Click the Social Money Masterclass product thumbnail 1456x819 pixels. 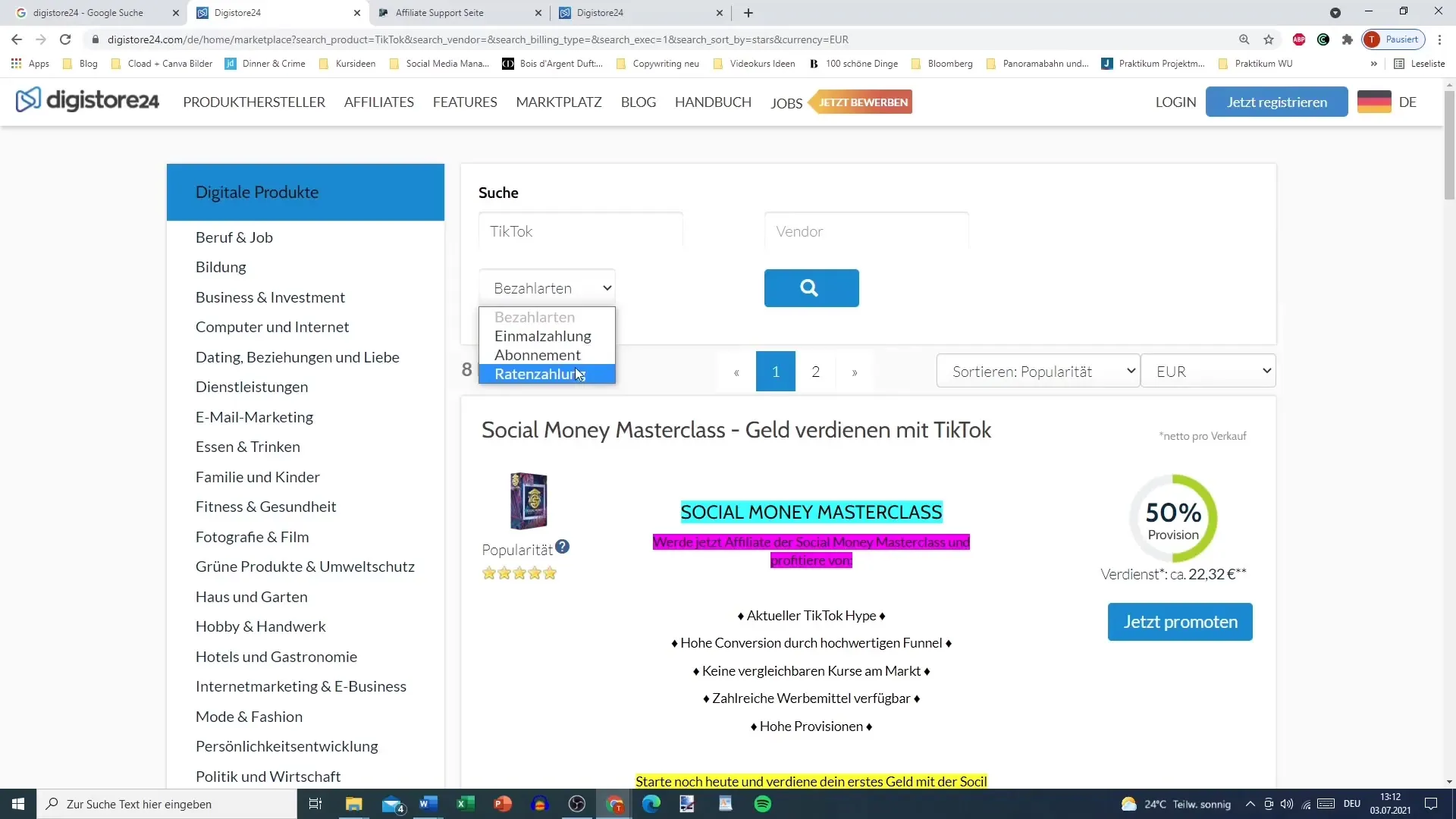pos(529,500)
